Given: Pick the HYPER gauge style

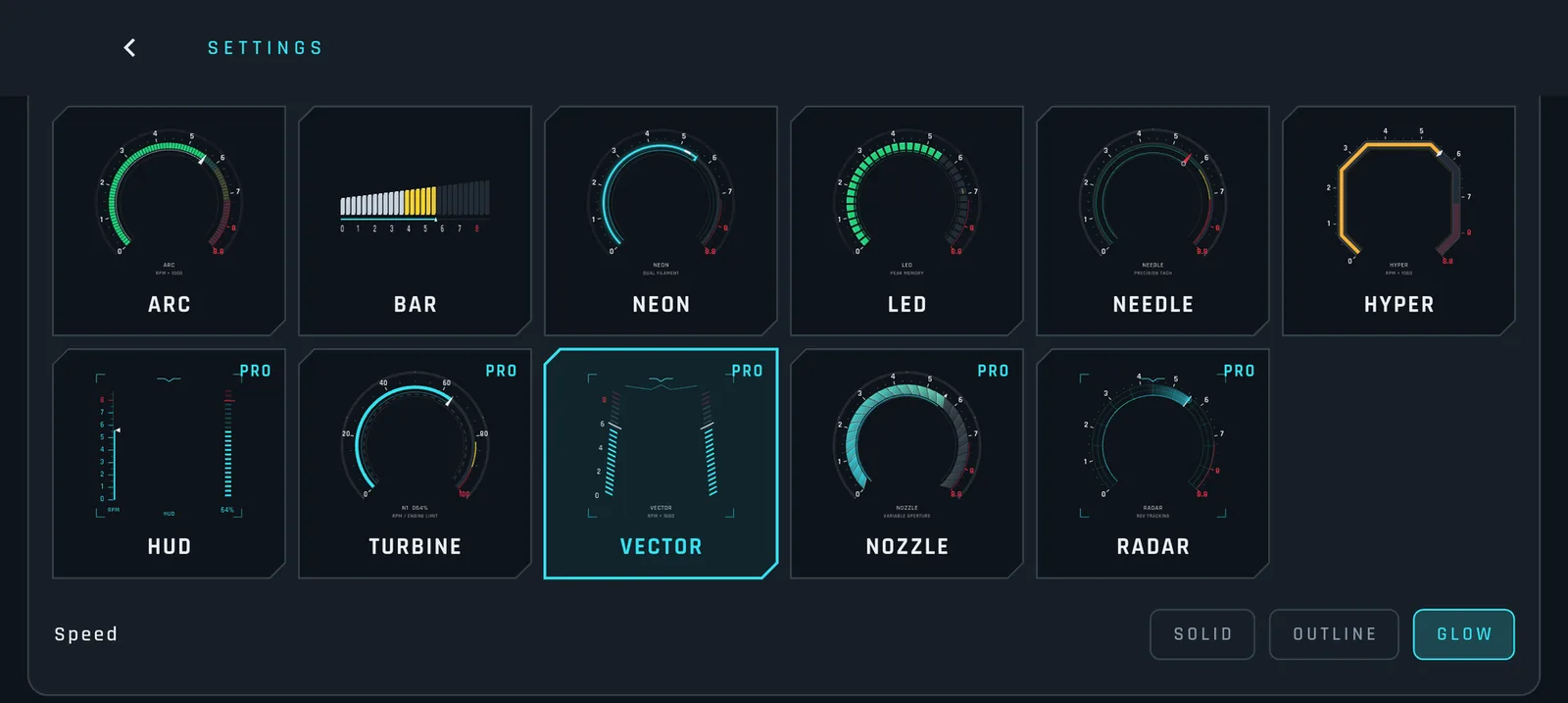Looking at the screenshot, I should 1398,222.
